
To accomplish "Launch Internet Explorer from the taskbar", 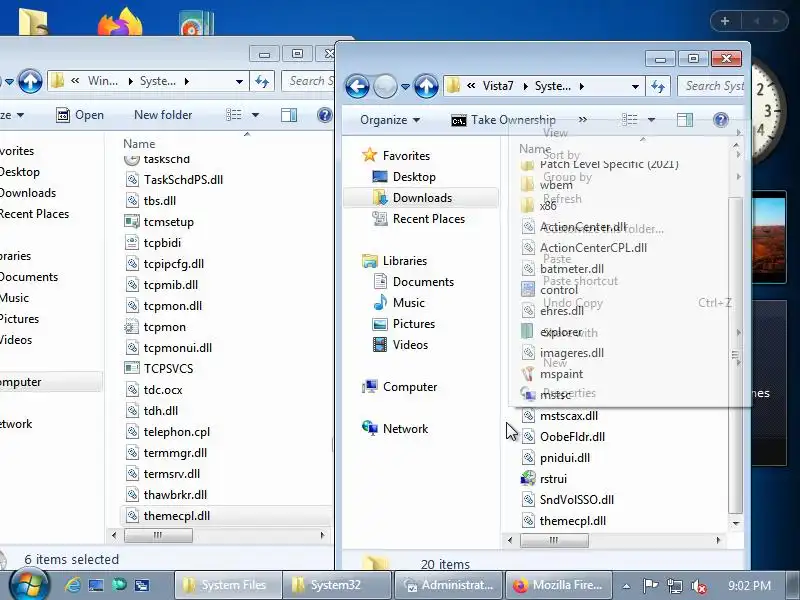I will pos(72,585).
